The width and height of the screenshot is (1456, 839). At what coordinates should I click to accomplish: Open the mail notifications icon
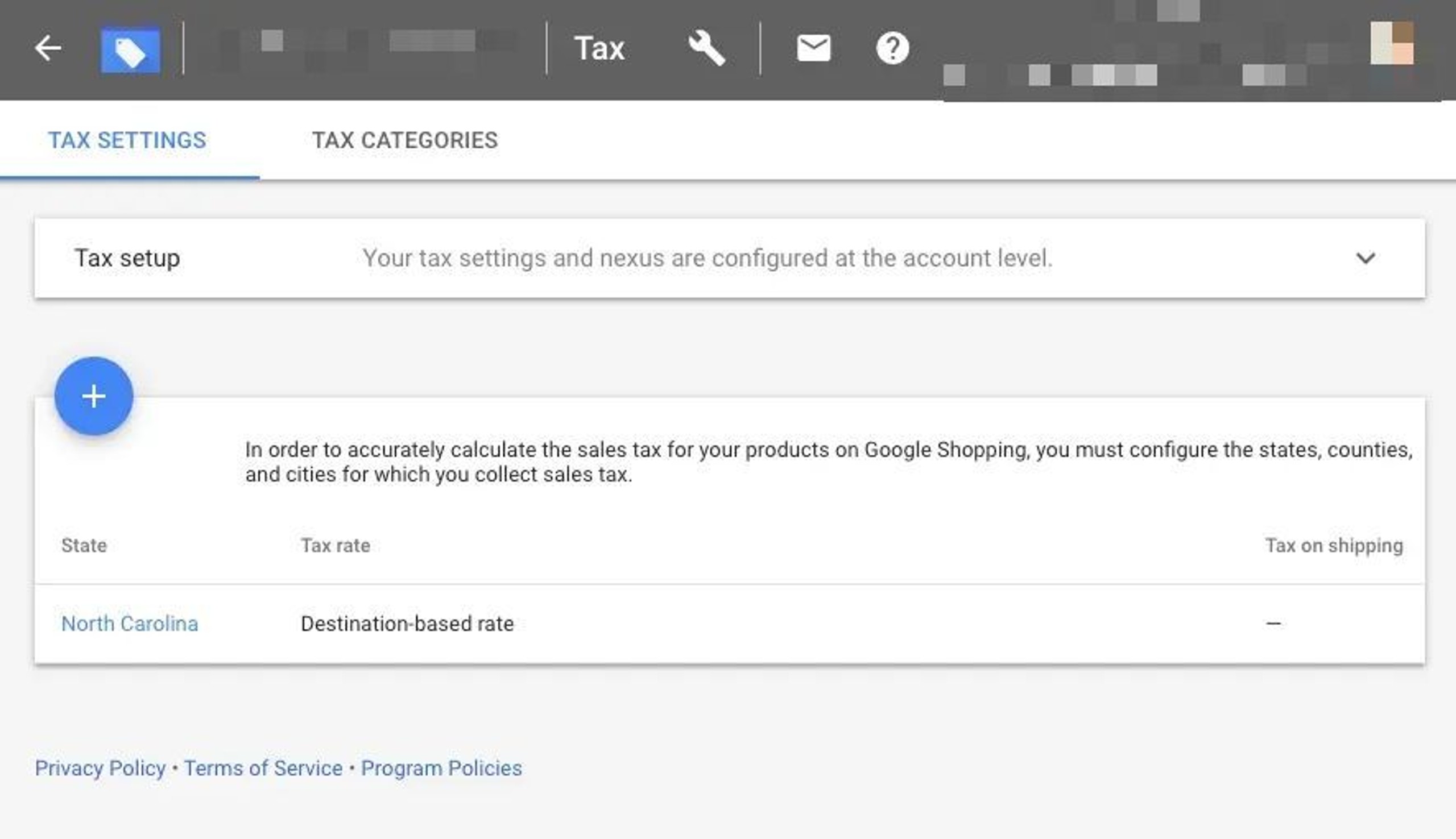point(813,48)
